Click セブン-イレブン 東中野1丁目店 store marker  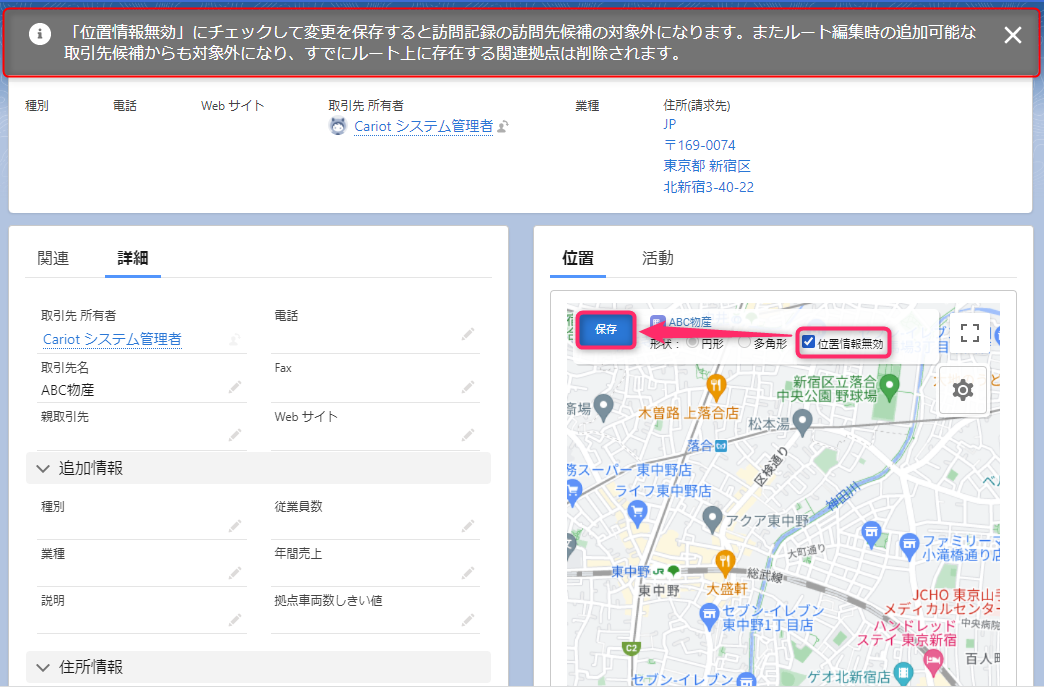(x=709, y=615)
